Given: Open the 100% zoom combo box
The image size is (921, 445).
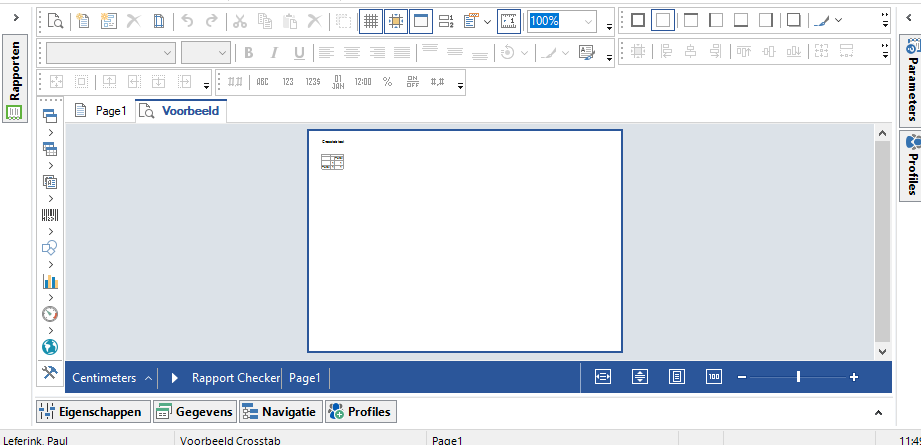Looking at the screenshot, I should (x=562, y=22).
